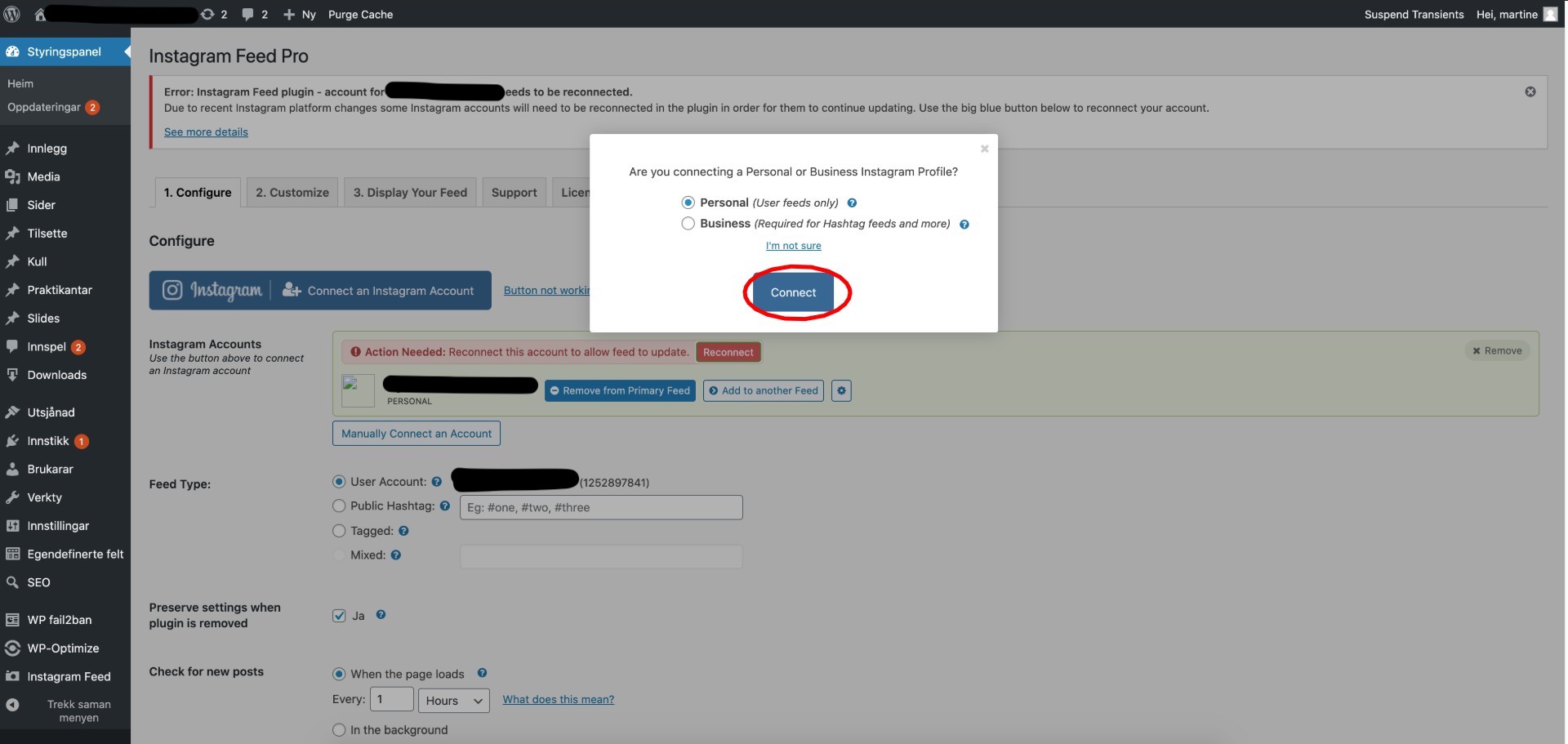Screen dimensions: 1568x744
Task: Click Add to another Feed button
Action: 764,390
